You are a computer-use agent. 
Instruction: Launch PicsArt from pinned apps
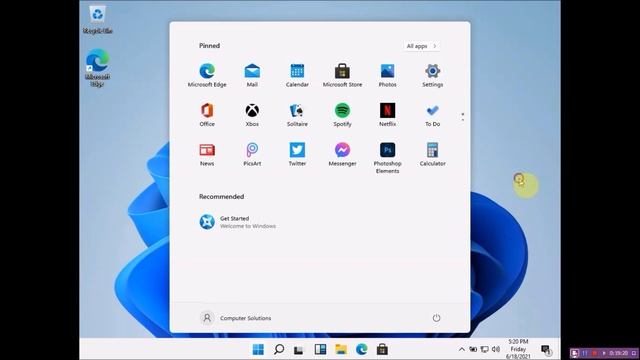pyautogui.click(x=252, y=154)
